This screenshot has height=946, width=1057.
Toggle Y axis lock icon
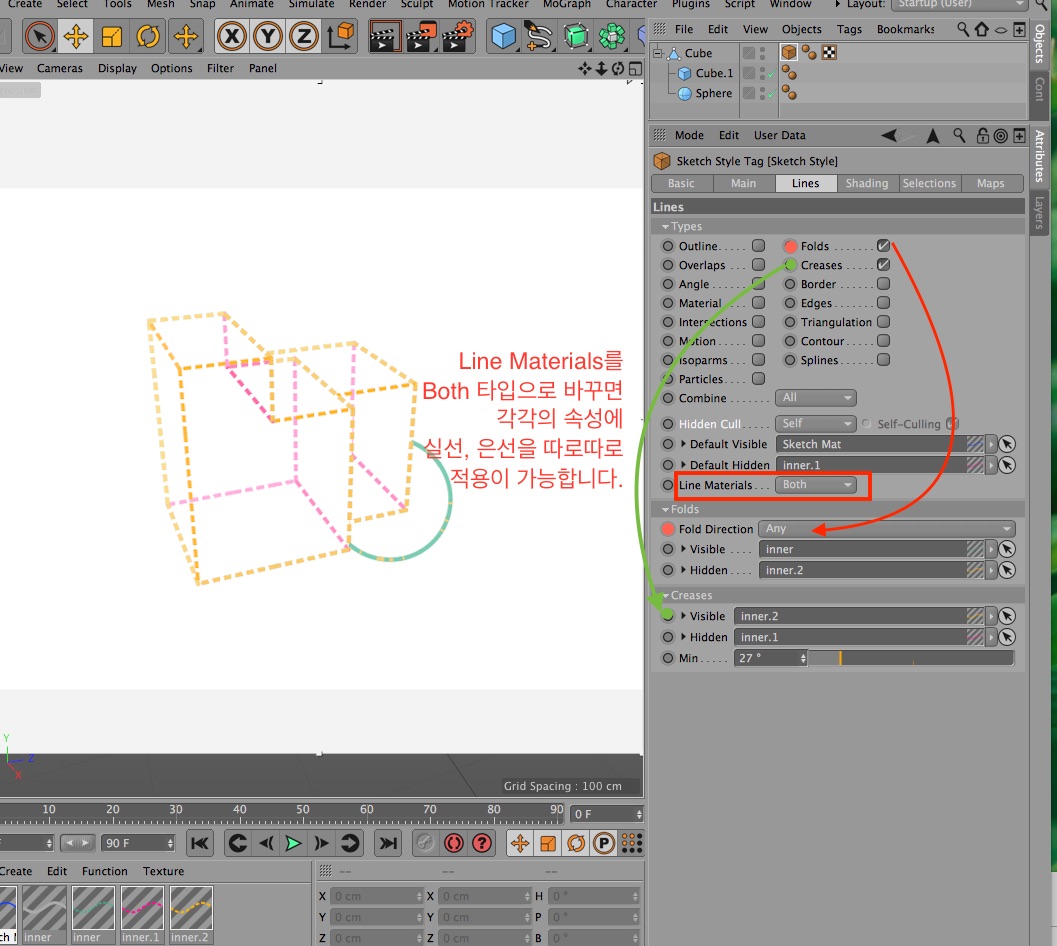[268, 38]
